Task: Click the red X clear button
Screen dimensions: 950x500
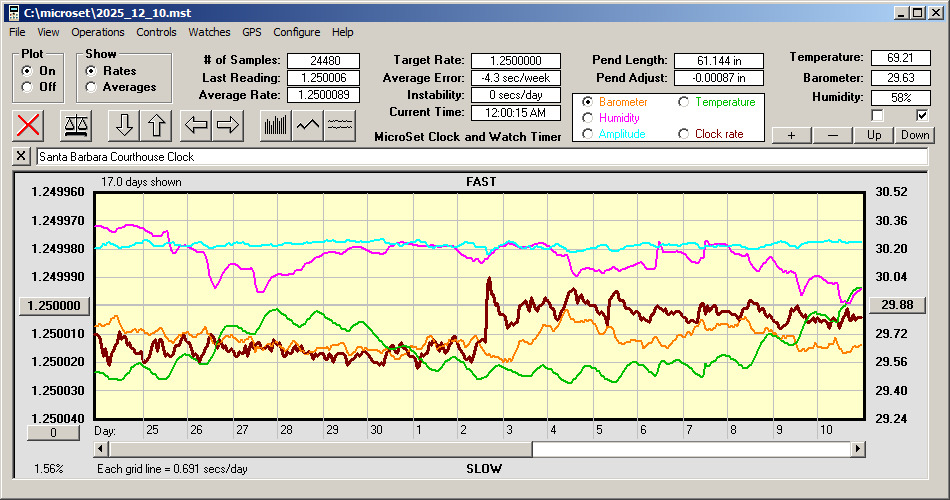Action: point(30,125)
